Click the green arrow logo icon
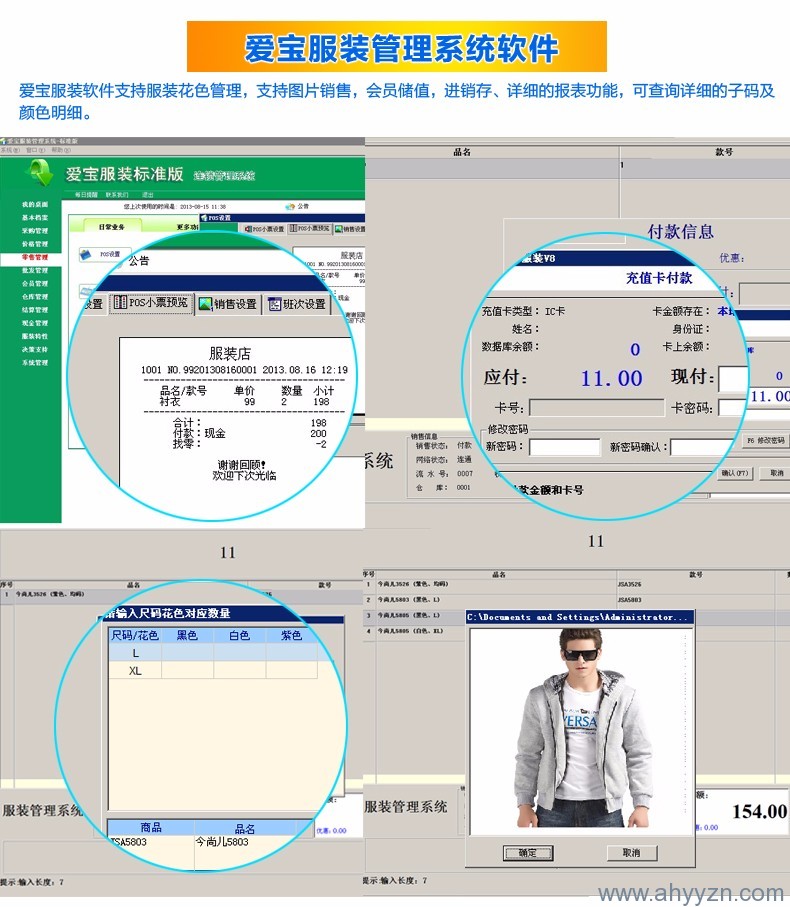This screenshot has width=790, height=907. tap(40, 172)
